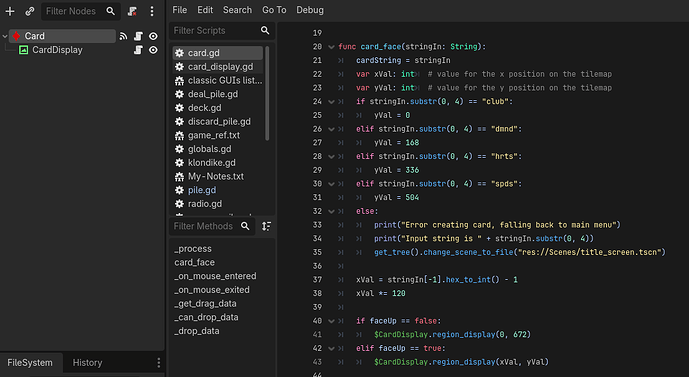Open deal_pile.gd script

(218, 94)
